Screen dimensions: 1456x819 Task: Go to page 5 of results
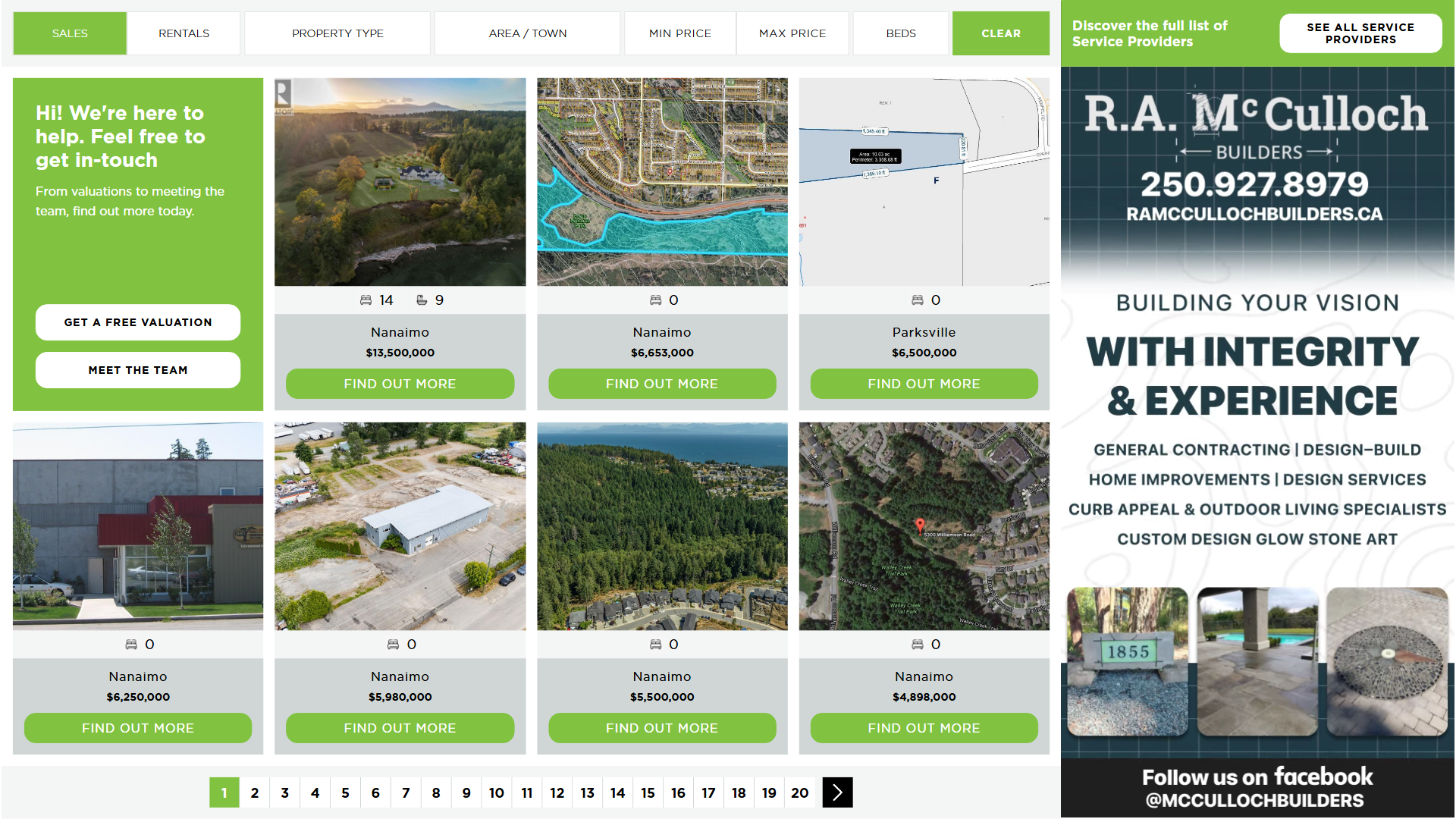click(x=345, y=792)
